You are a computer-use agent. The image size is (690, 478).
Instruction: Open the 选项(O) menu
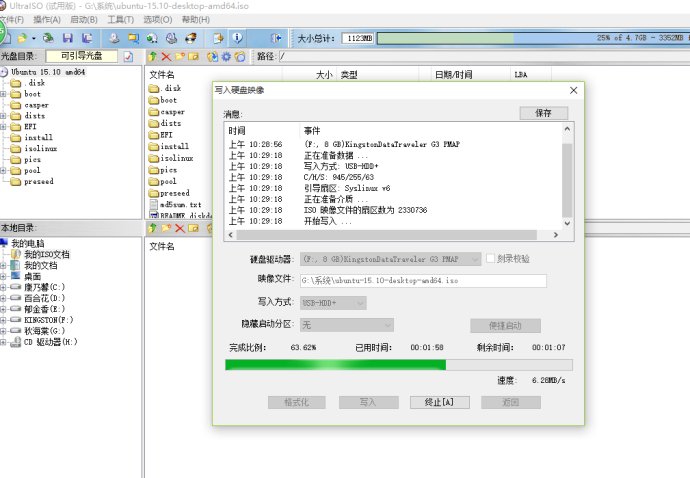[158, 20]
